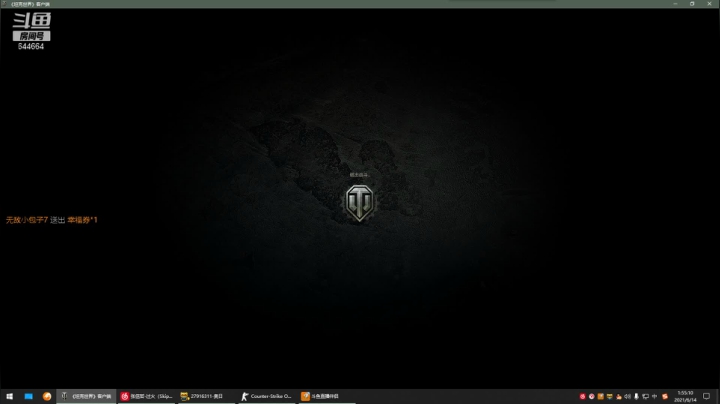The height and width of the screenshot is (404, 720).
Task: Click the red NetEase music tray icon
Action: (x=582, y=396)
